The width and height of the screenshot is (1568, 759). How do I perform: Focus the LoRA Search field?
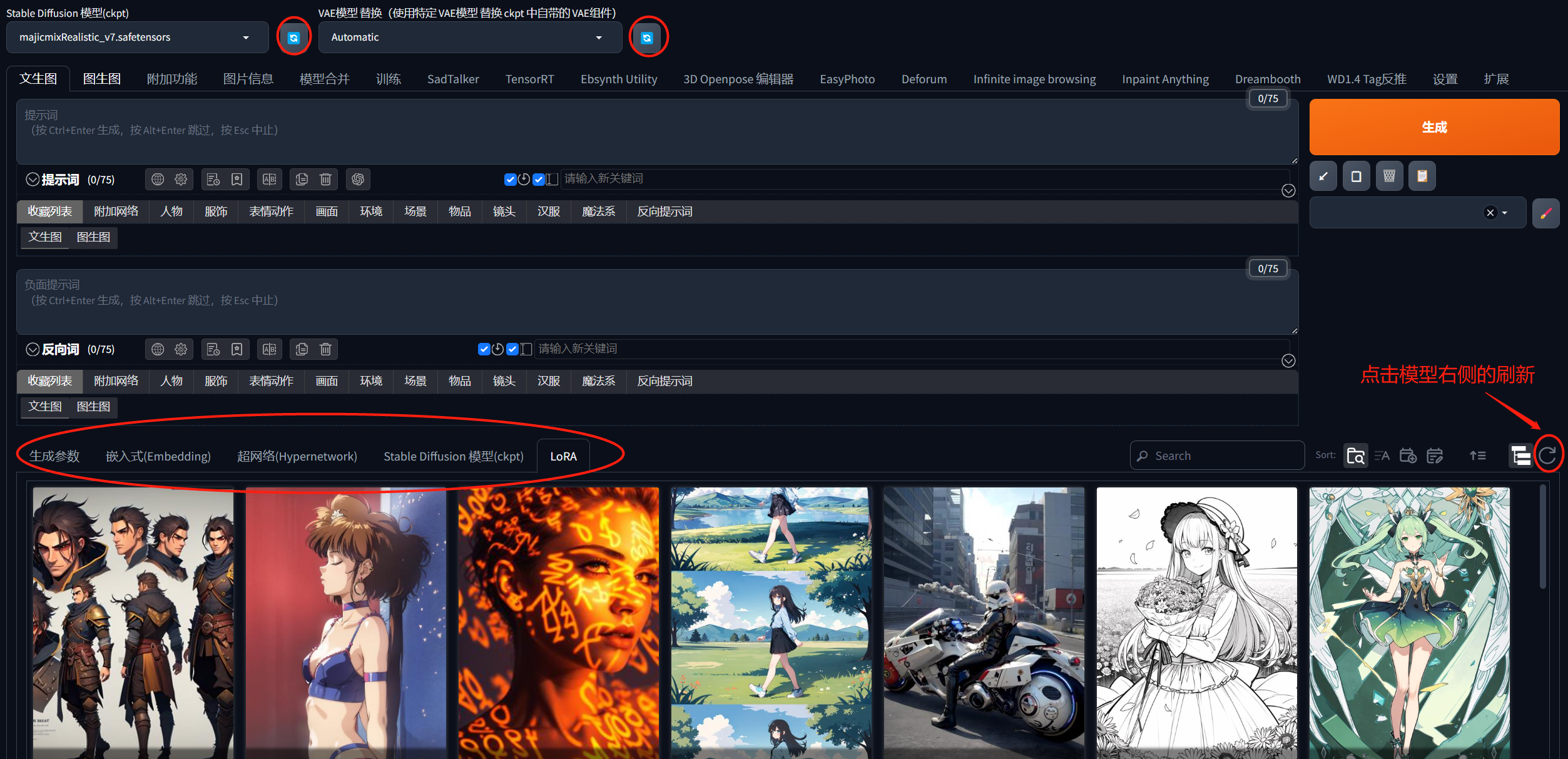(1217, 456)
